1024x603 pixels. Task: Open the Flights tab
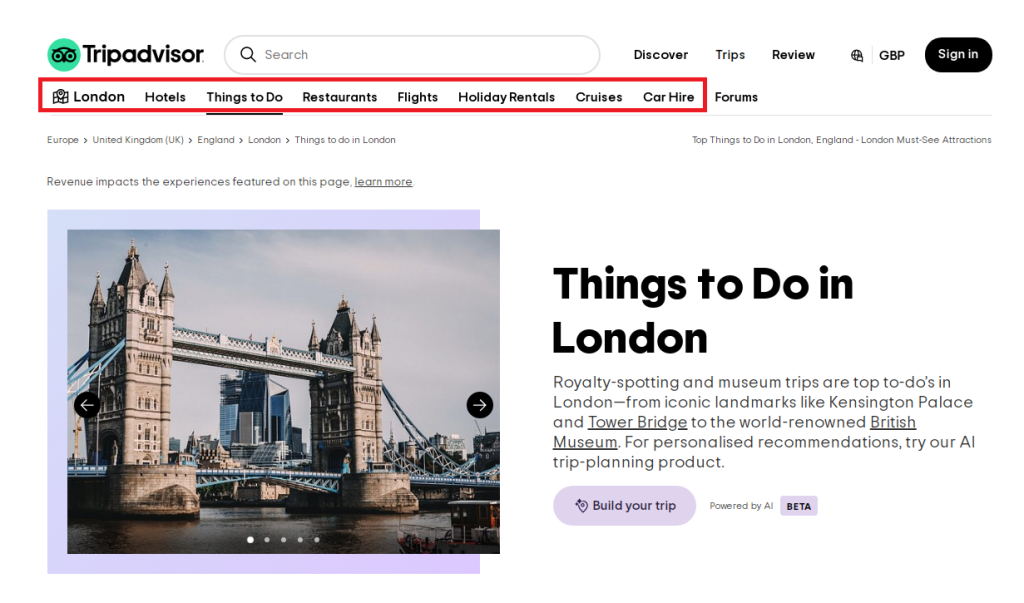click(417, 97)
